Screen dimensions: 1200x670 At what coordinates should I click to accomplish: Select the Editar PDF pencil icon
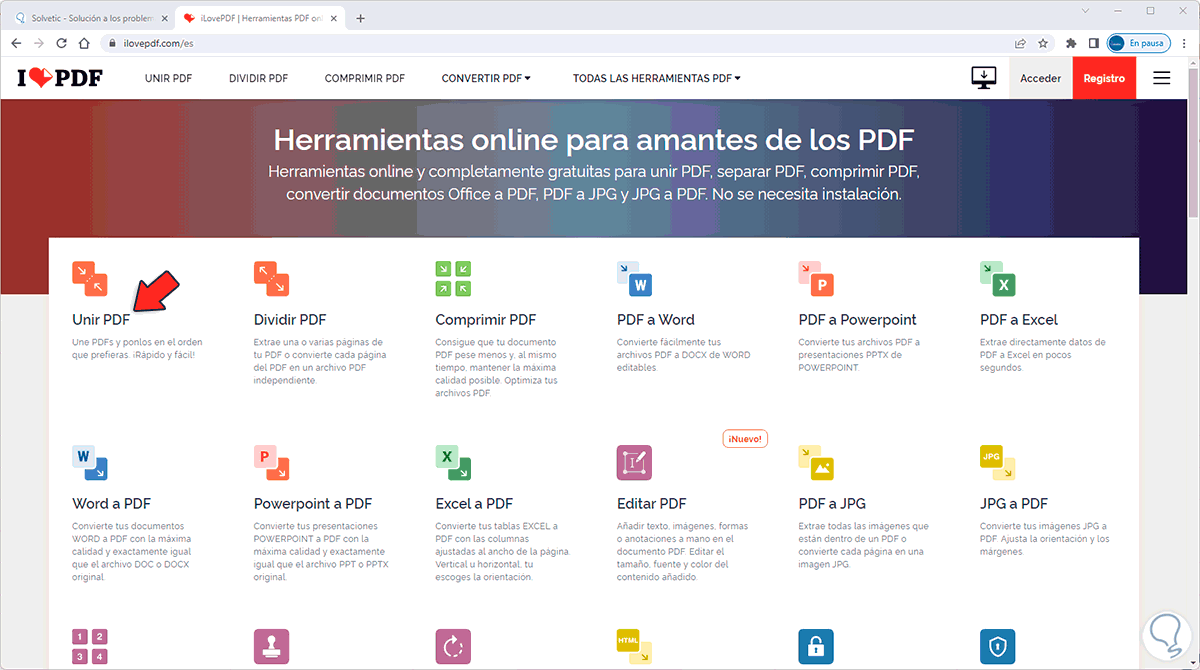click(634, 462)
